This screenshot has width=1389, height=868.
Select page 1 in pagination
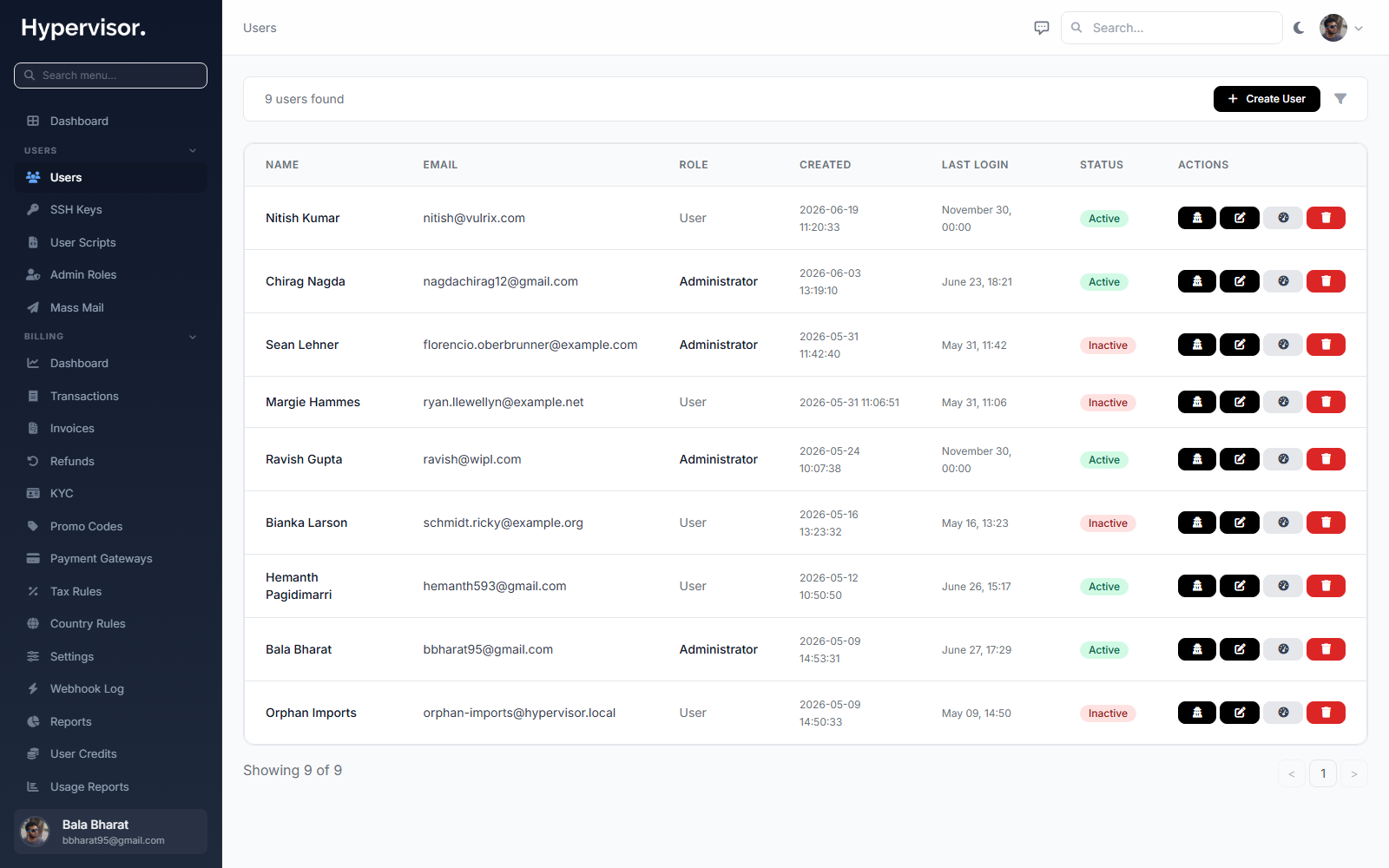(x=1323, y=773)
